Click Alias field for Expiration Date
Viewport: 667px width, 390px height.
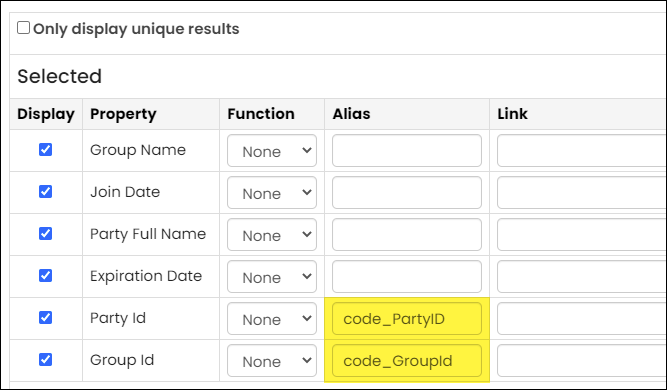click(407, 276)
